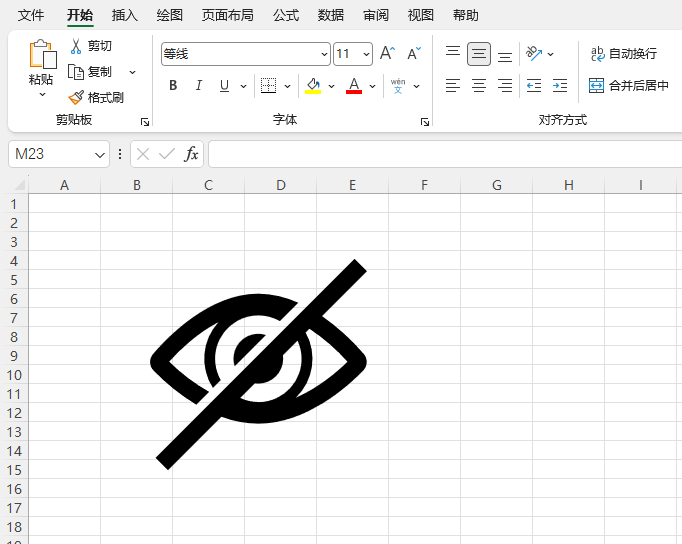This screenshot has height=544, width=682.
Task: Align cell text to the left
Action: point(453,86)
